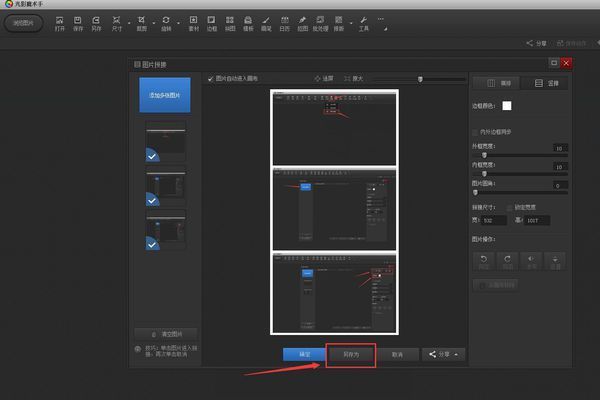
Task: Click the 打开 (Open) toolbar icon
Action: click(x=60, y=22)
